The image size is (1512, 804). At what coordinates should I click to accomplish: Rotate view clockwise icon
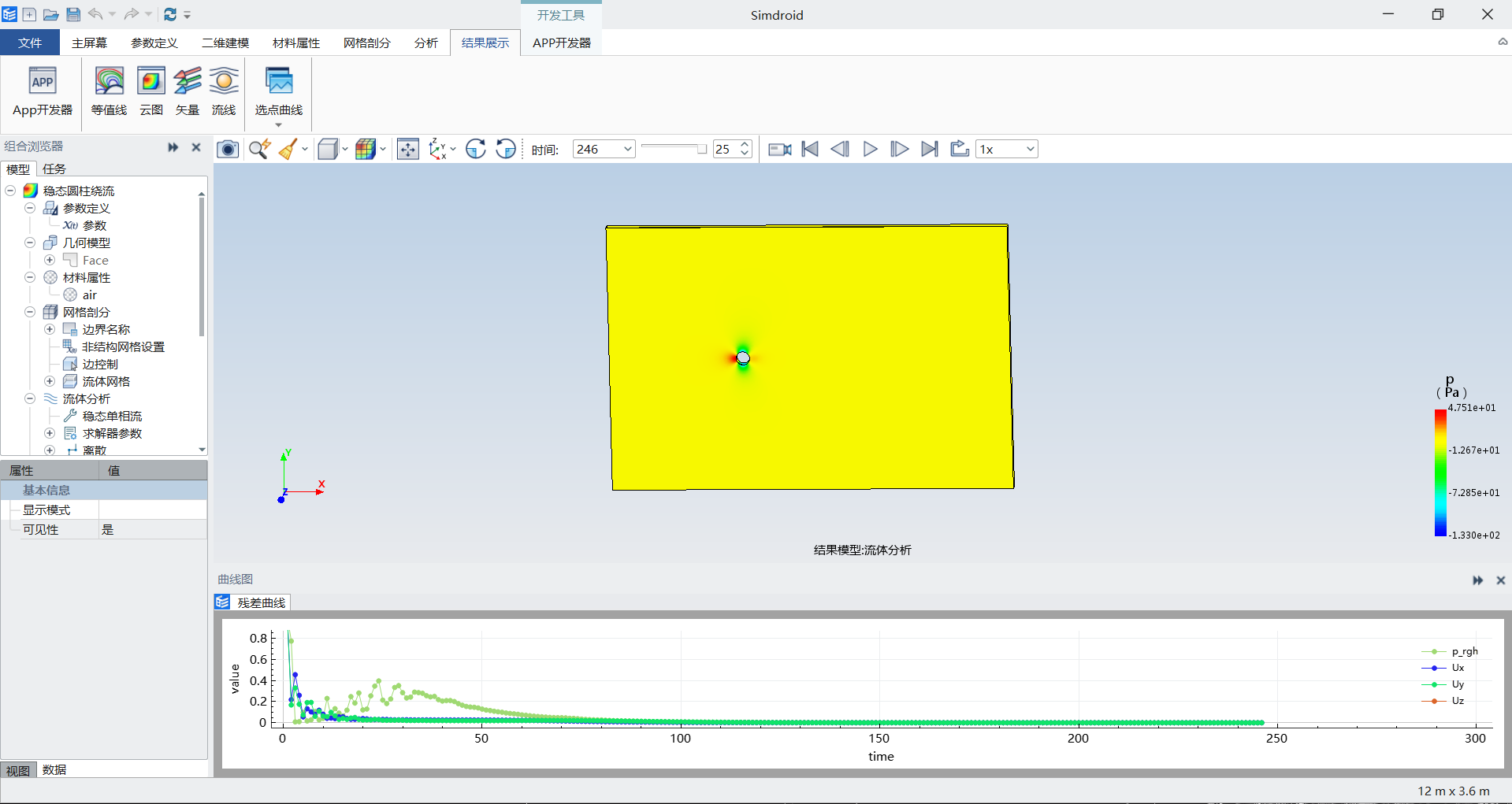[x=476, y=149]
